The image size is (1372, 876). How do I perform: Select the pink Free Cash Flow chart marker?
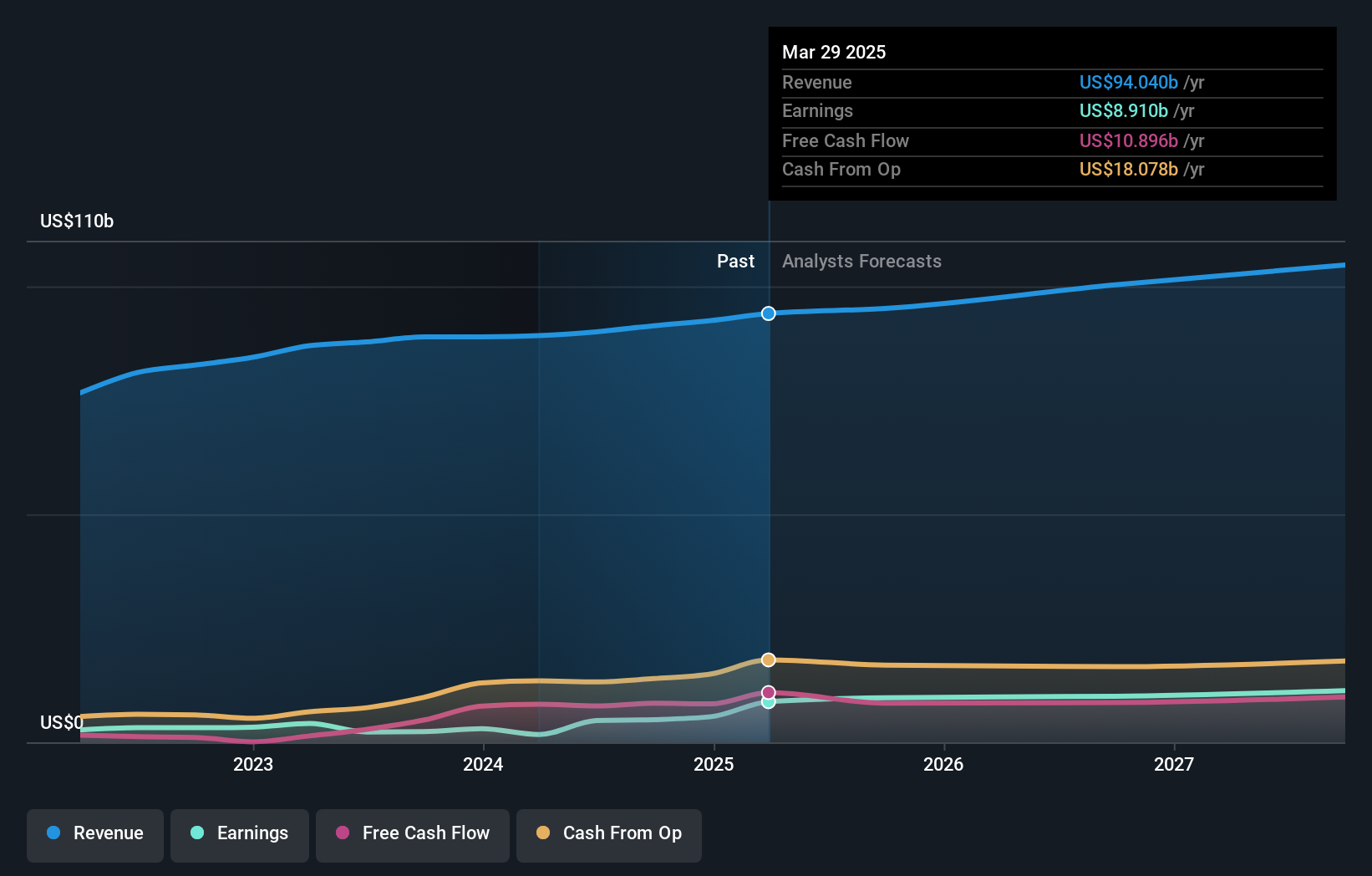click(x=768, y=691)
